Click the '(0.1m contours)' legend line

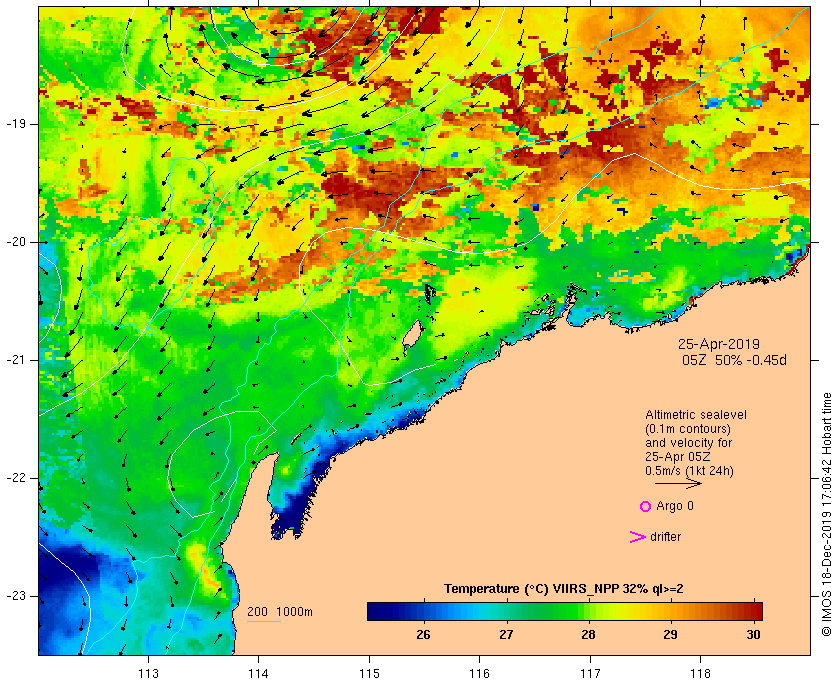[x=688, y=429]
